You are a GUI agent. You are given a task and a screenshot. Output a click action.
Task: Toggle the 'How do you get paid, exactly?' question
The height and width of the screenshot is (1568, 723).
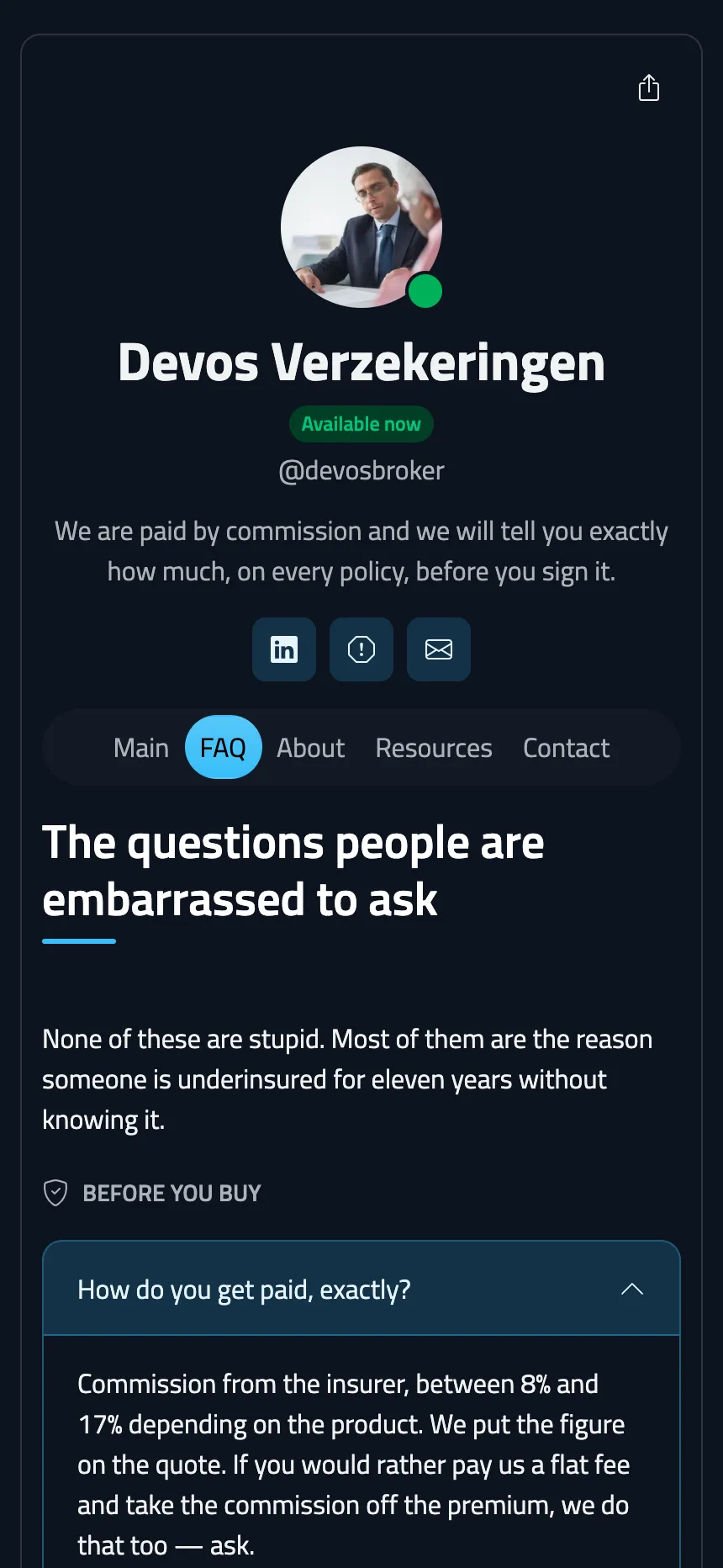tap(361, 1289)
